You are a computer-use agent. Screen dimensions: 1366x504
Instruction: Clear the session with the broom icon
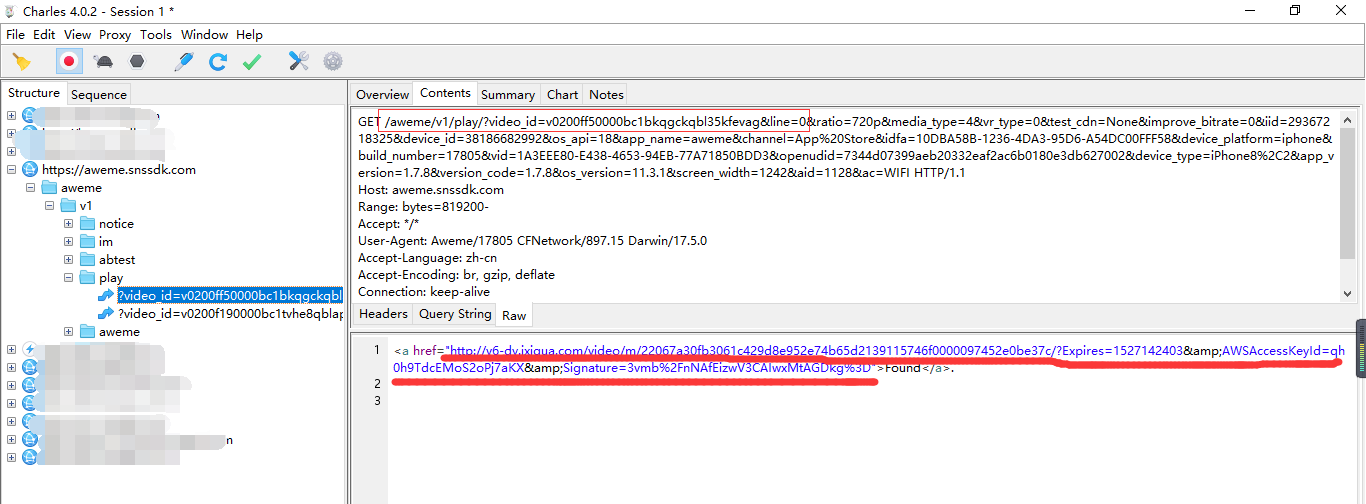(x=22, y=61)
